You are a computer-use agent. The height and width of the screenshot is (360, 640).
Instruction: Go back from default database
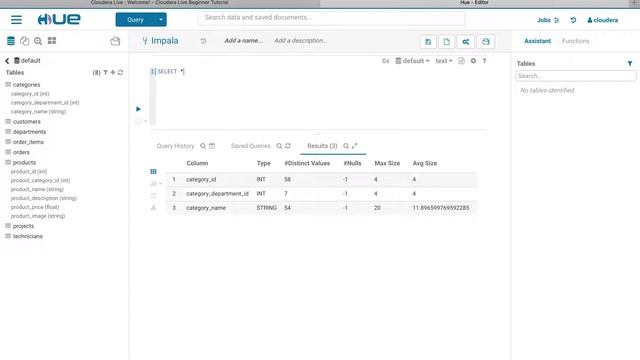(7, 61)
